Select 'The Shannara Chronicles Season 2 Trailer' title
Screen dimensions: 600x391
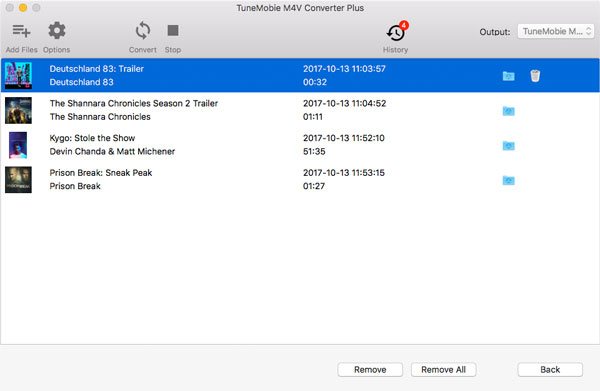pyautogui.click(x=134, y=103)
